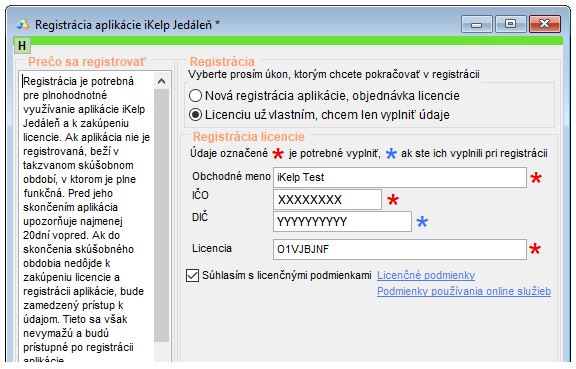Viewport: 576px width, 369px height.
Task: Toggle Súhlasím s licenčnými podmienkami checkbox
Action: click(x=192, y=275)
